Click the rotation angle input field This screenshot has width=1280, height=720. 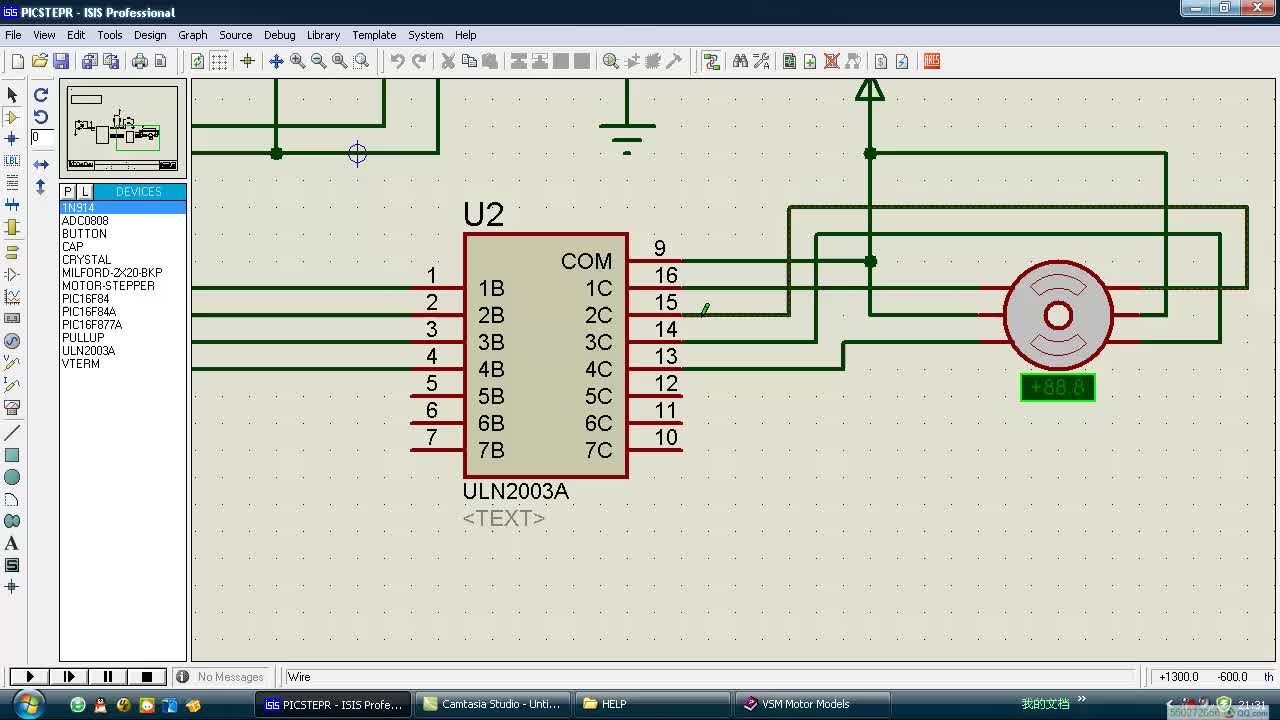(x=41, y=138)
